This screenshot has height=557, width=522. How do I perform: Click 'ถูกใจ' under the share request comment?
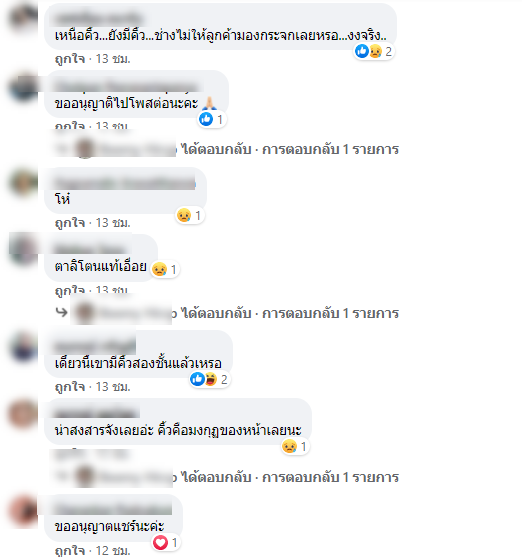[70, 550]
